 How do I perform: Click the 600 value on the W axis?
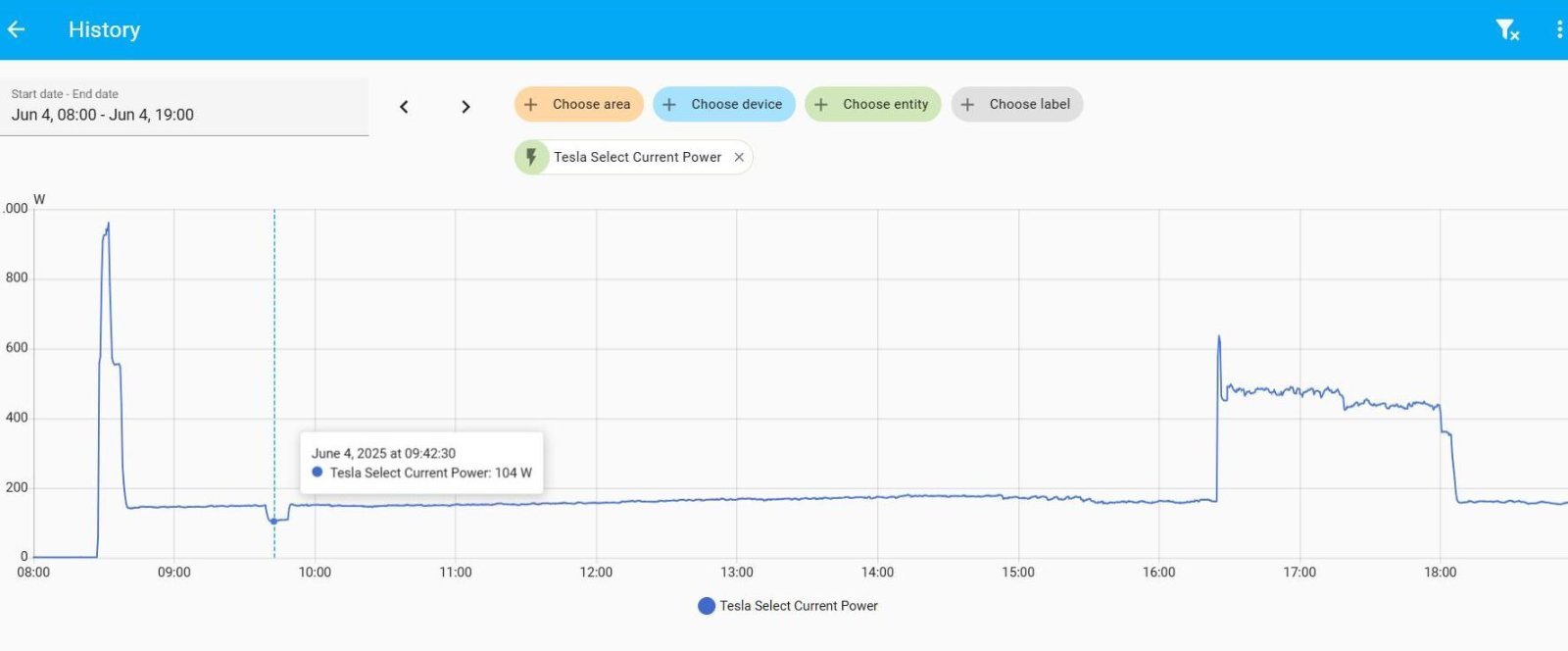pyautogui.click(x=17, y=348)
